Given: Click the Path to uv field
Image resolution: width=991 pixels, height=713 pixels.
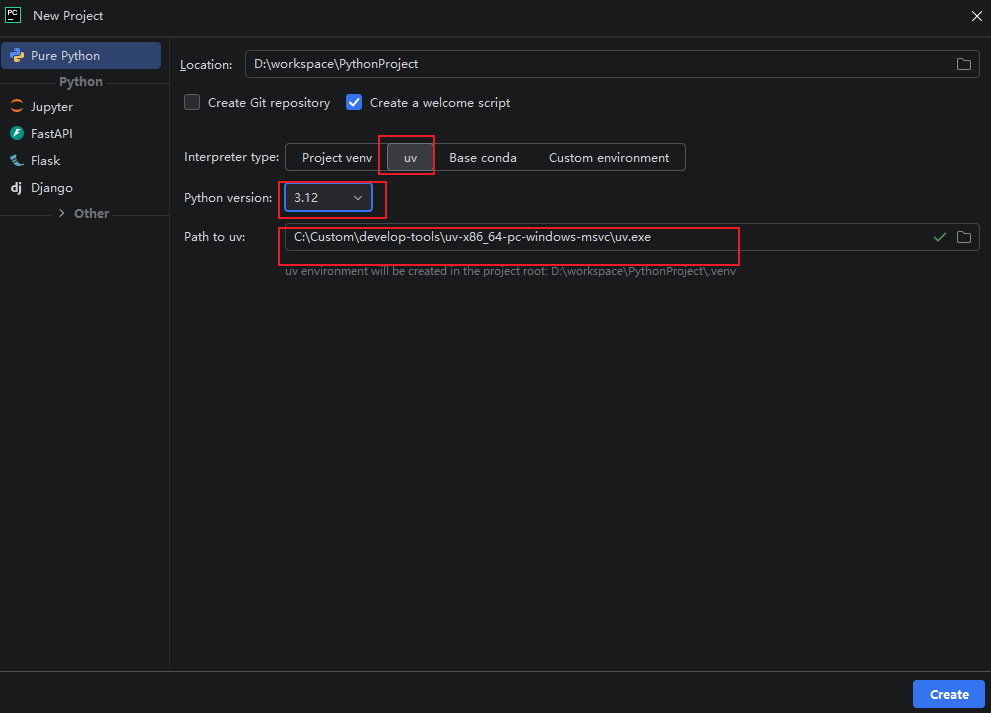Looking at the screenshot, I should [x=600, y=237].
